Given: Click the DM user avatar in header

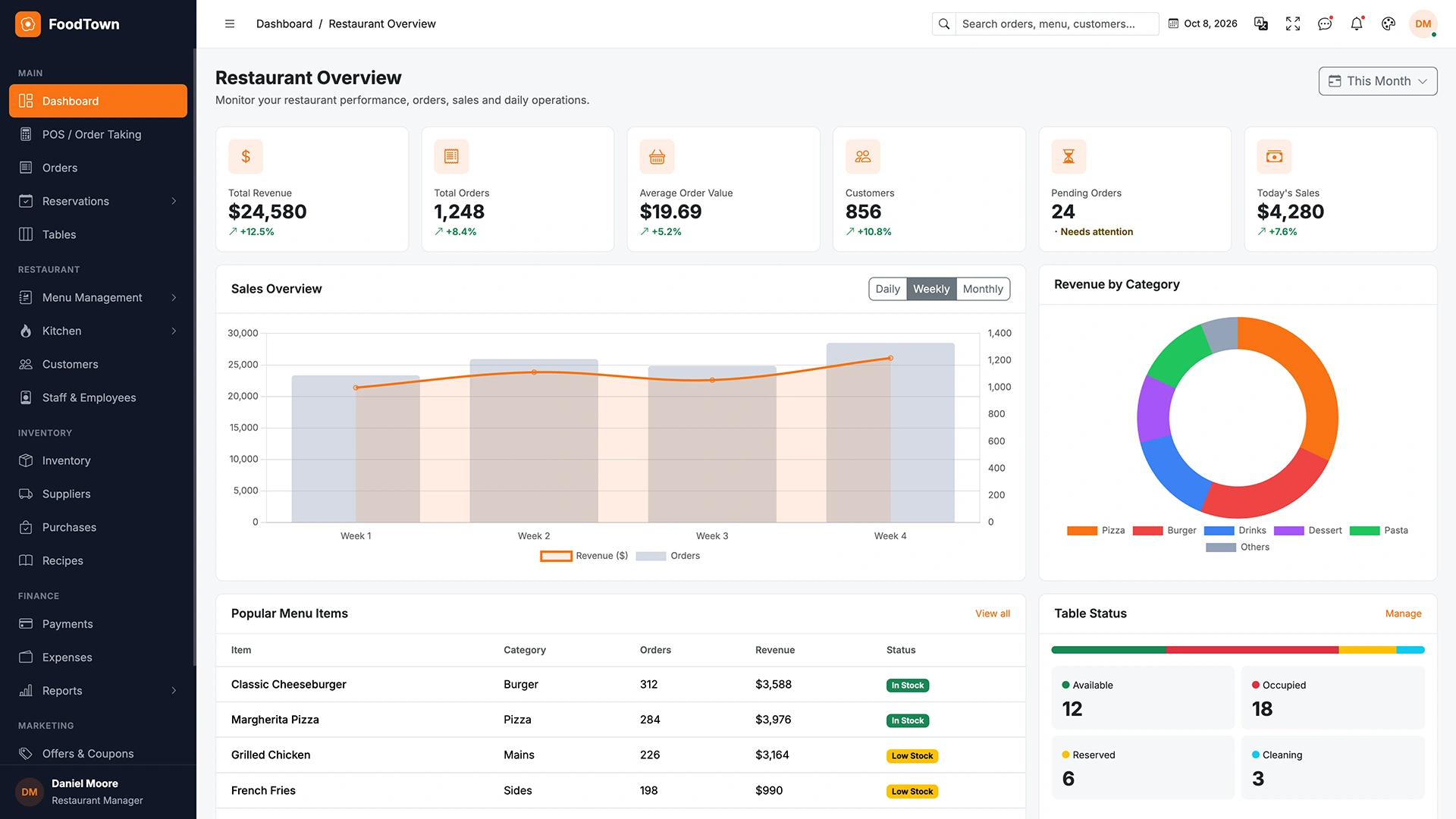Looking at the screenshot, I should coord(1423,24).
